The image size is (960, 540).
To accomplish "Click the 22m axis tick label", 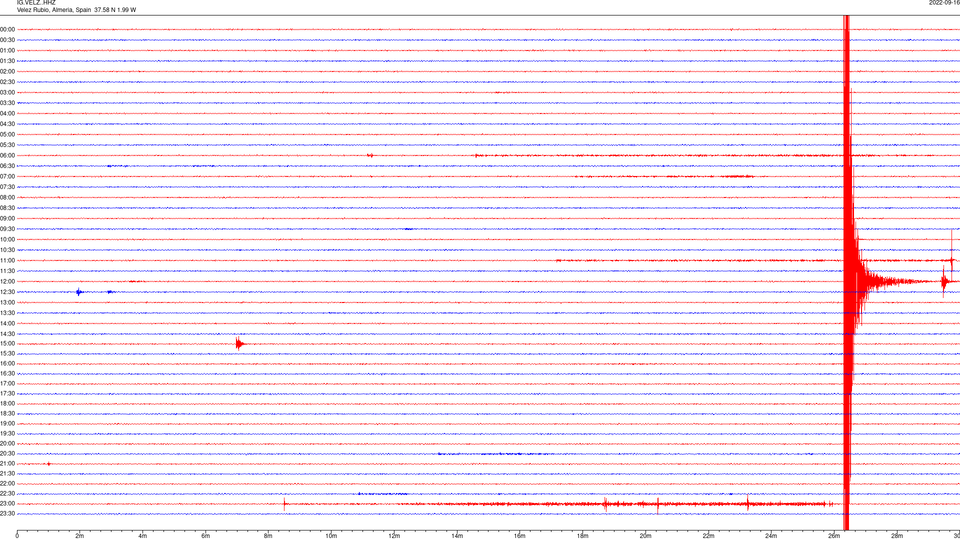I will [708, 536].
